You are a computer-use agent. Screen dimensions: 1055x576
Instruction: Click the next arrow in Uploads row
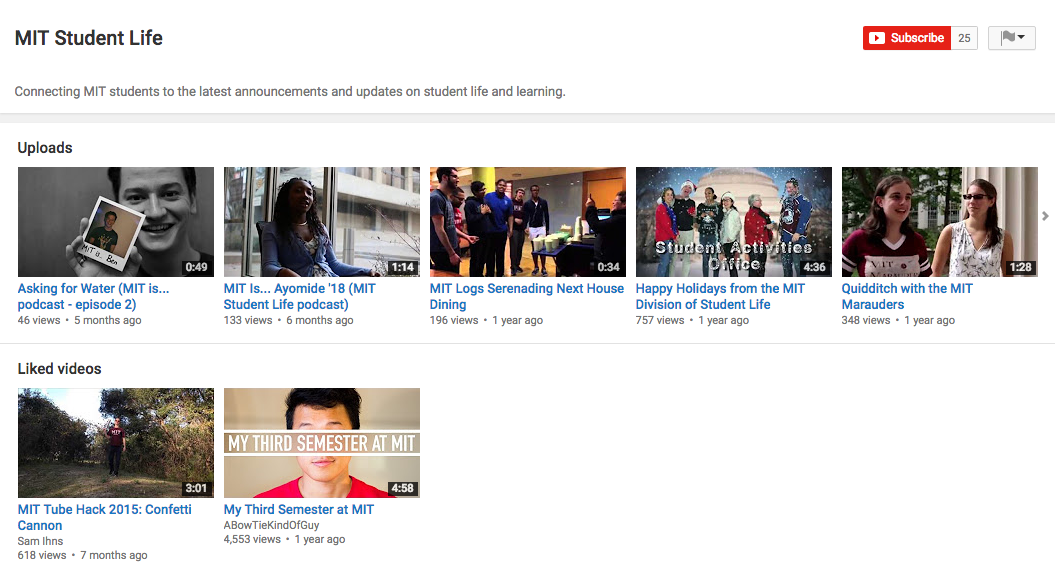click(1045, 216)
